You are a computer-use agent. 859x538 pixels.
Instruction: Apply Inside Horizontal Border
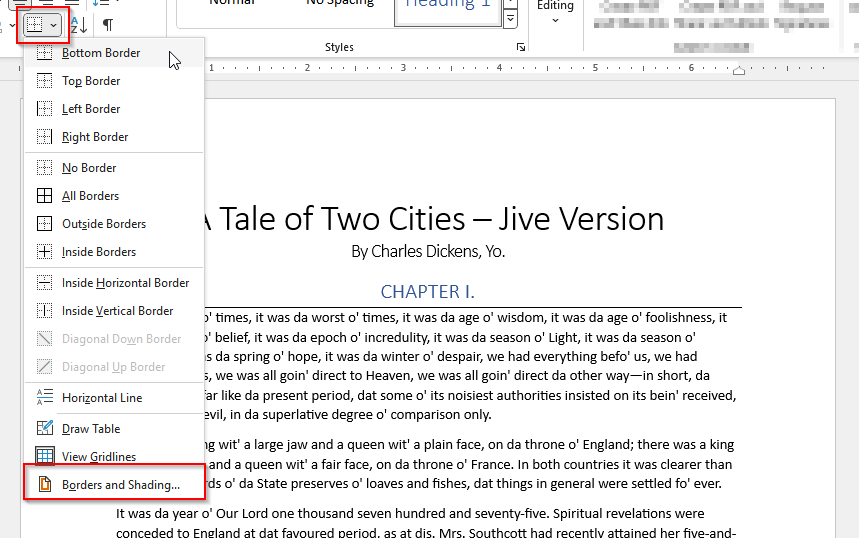[125, 283]
